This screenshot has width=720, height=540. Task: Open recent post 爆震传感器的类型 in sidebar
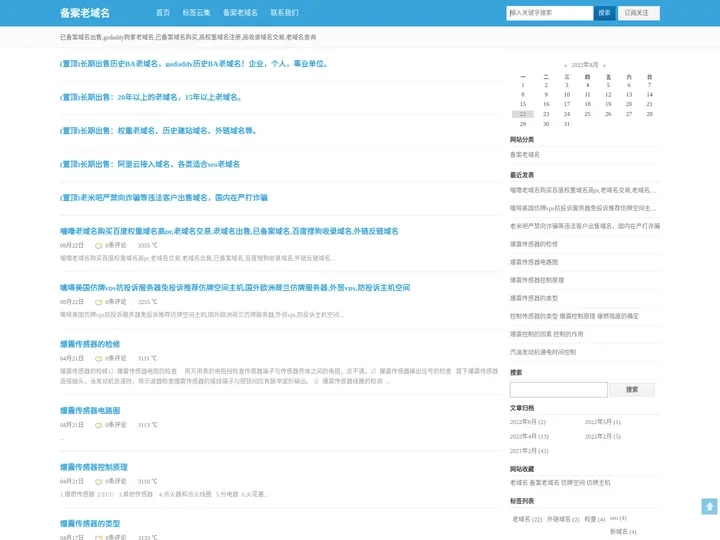(534, 298)
